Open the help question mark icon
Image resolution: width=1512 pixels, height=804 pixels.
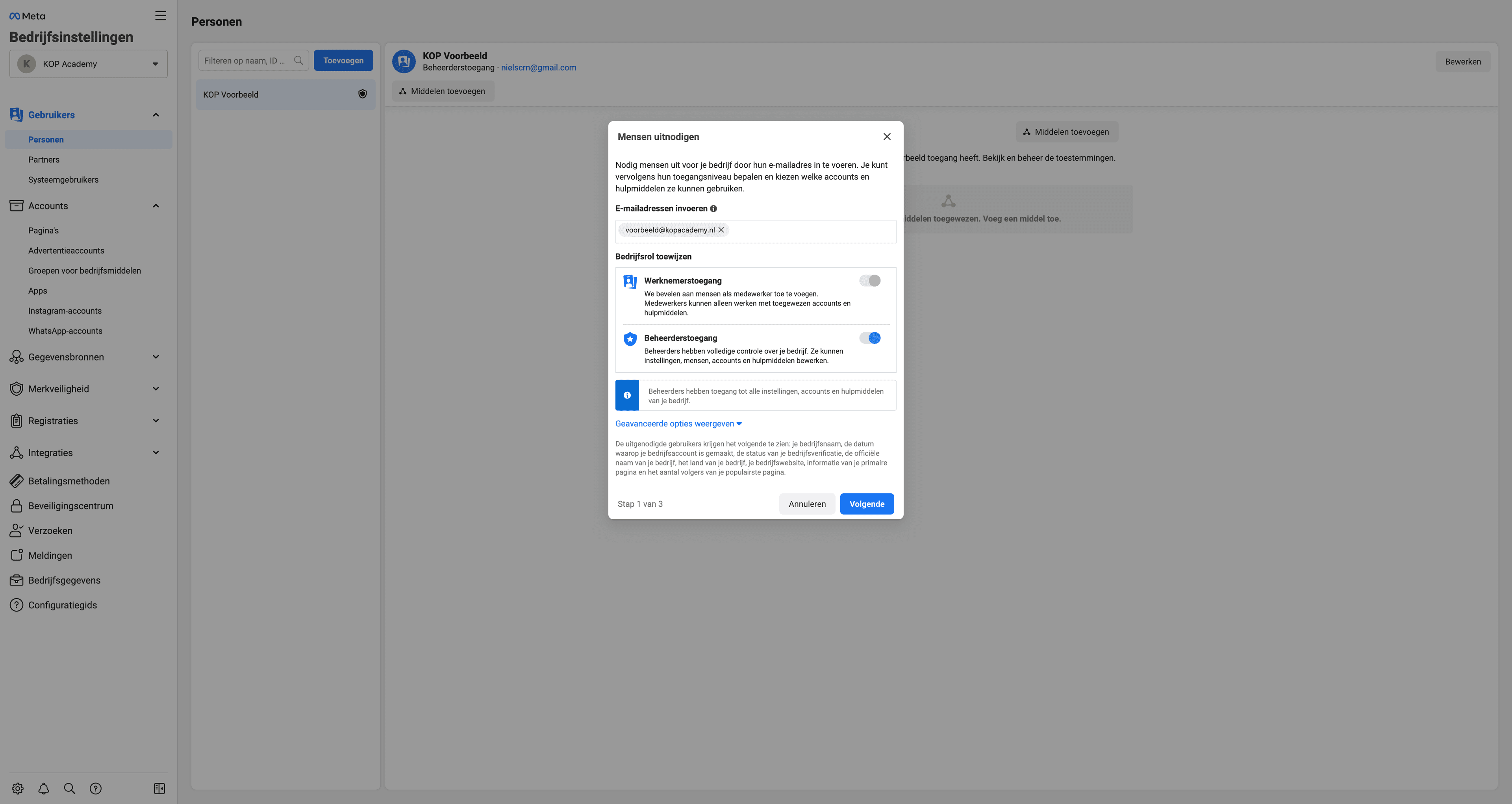pyautogui.click(x=96, y=788)
